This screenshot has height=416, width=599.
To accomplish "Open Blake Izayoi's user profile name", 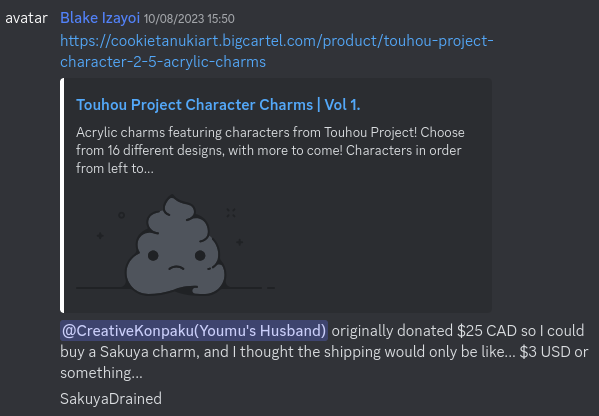I will tap(100, 18).
